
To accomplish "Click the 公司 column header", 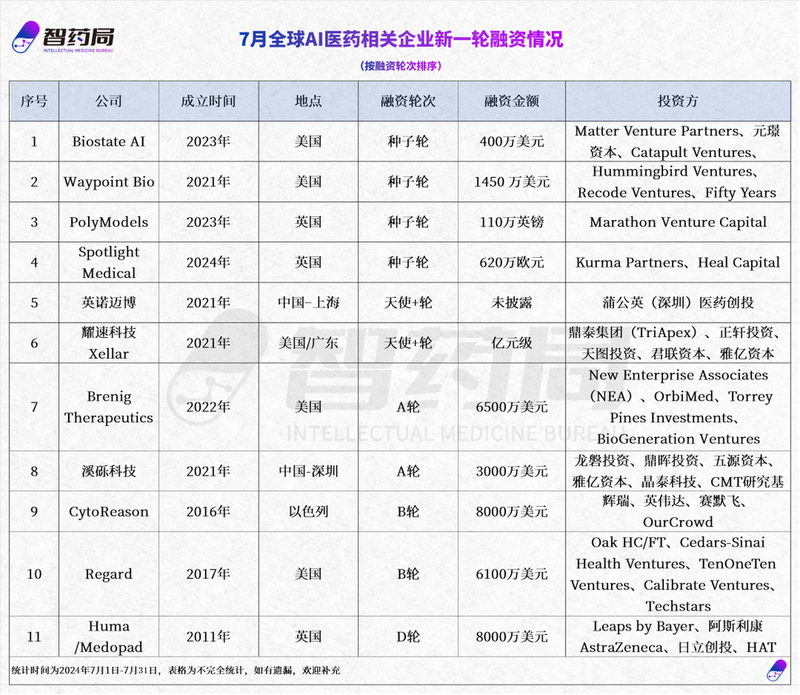I will (109, 101).
